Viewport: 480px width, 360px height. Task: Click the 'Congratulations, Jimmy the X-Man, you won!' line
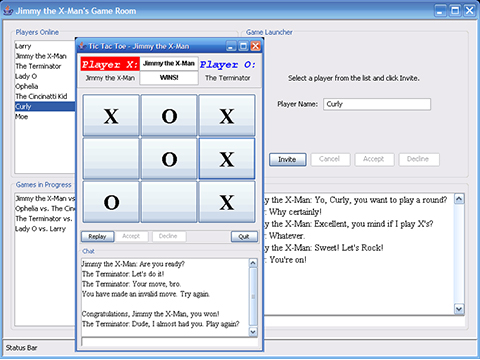tap(150, 314)
